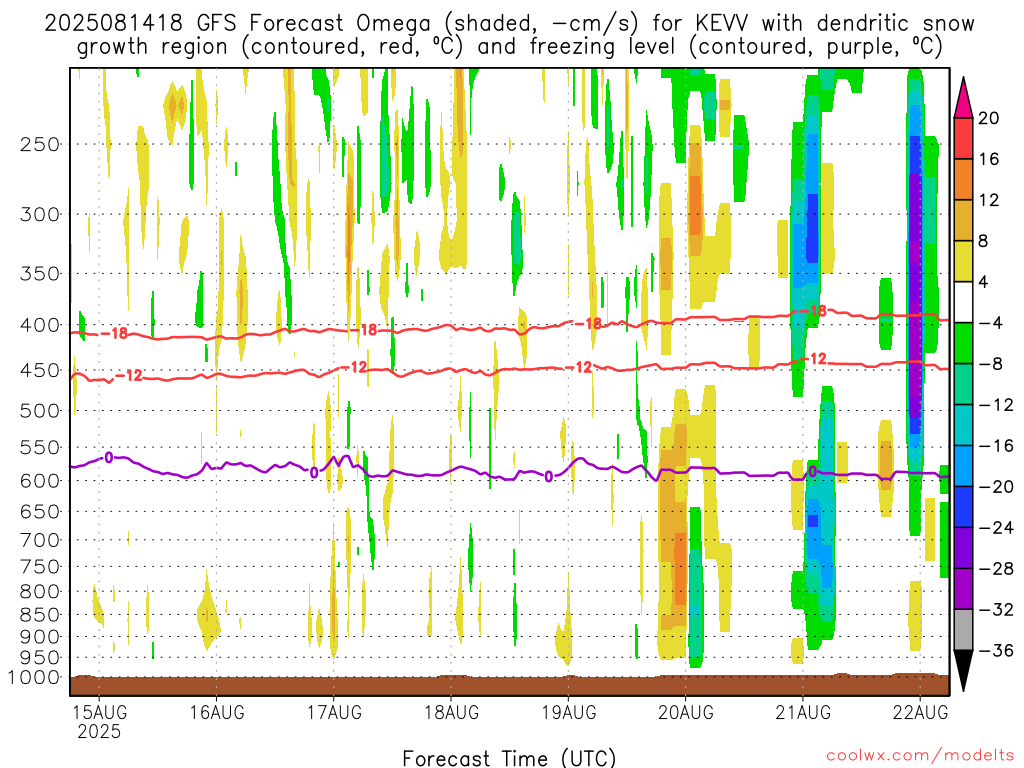Click the 550 pressure level label
Image resolution: width=1024 pixels, height=768 pixels.
pos(40,447)
